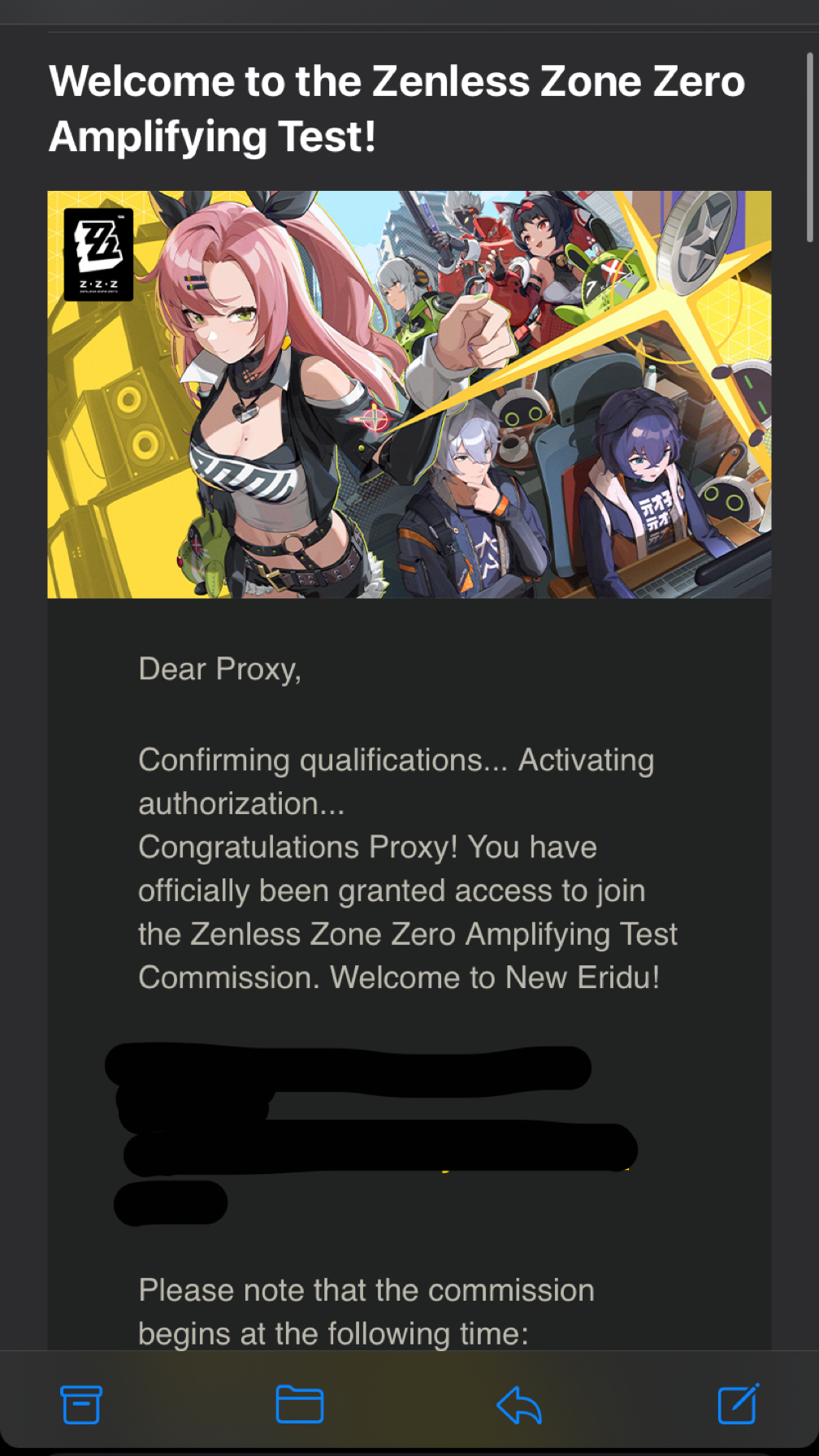This screenshot has height=1456, width=819.
Task: Tap the ZZZ logo in the banner
Action: (98, 254)
